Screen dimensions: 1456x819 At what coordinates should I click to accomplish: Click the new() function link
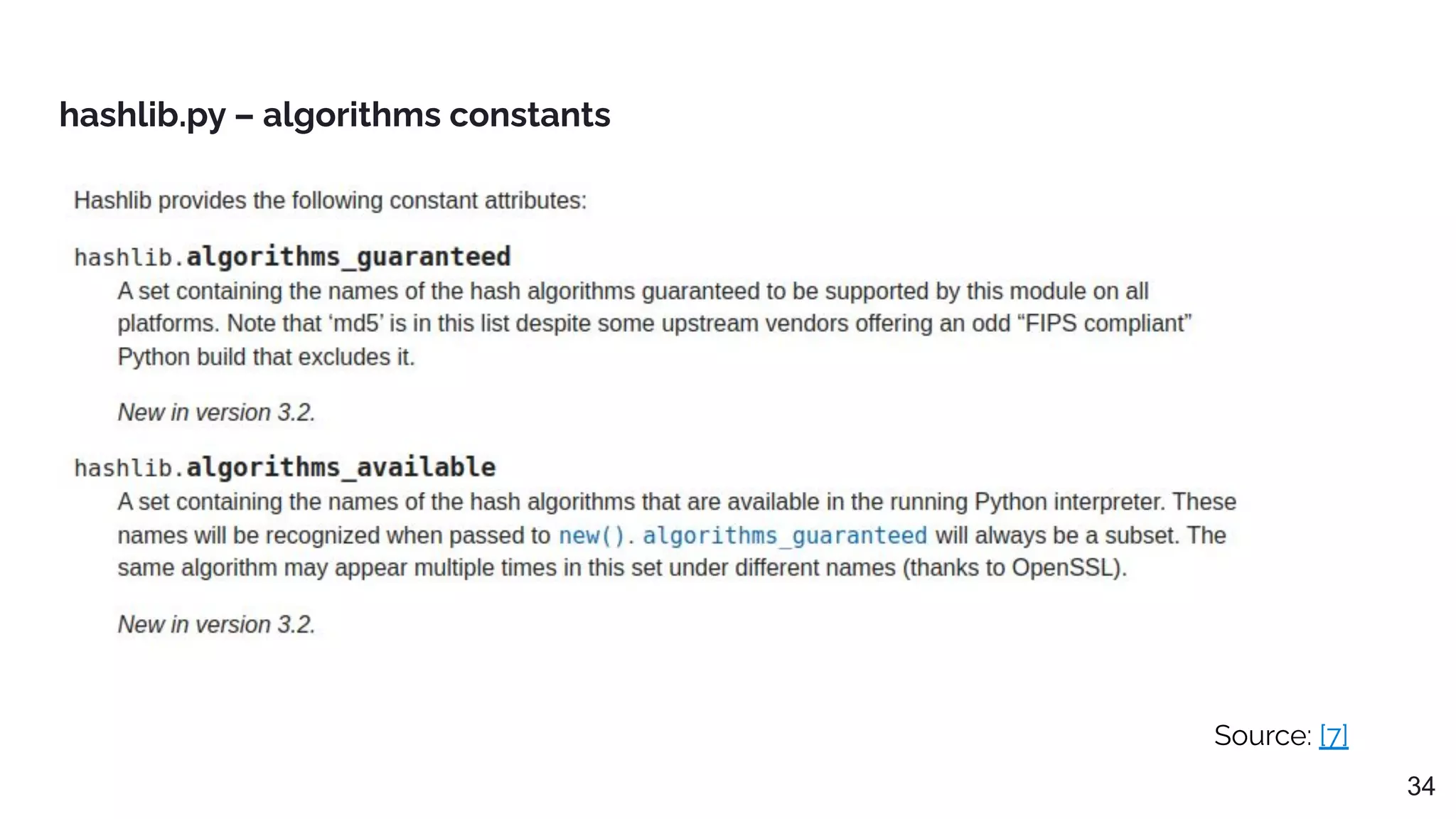591,535
